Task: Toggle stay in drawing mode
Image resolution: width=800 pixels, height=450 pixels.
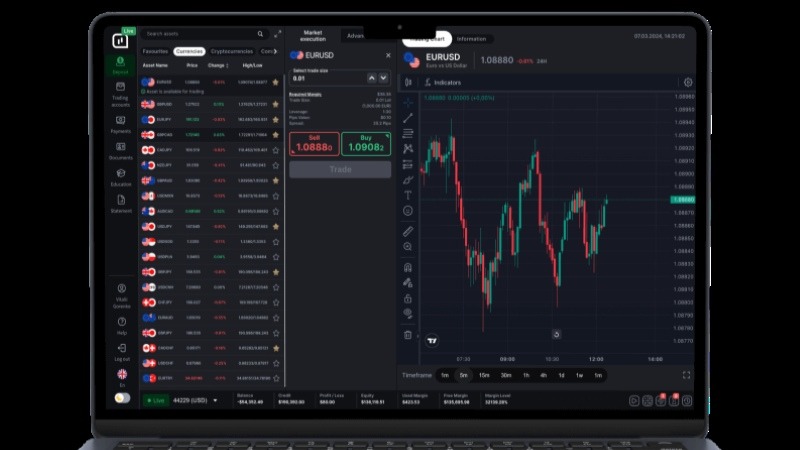Action: [x=408, y=283]
